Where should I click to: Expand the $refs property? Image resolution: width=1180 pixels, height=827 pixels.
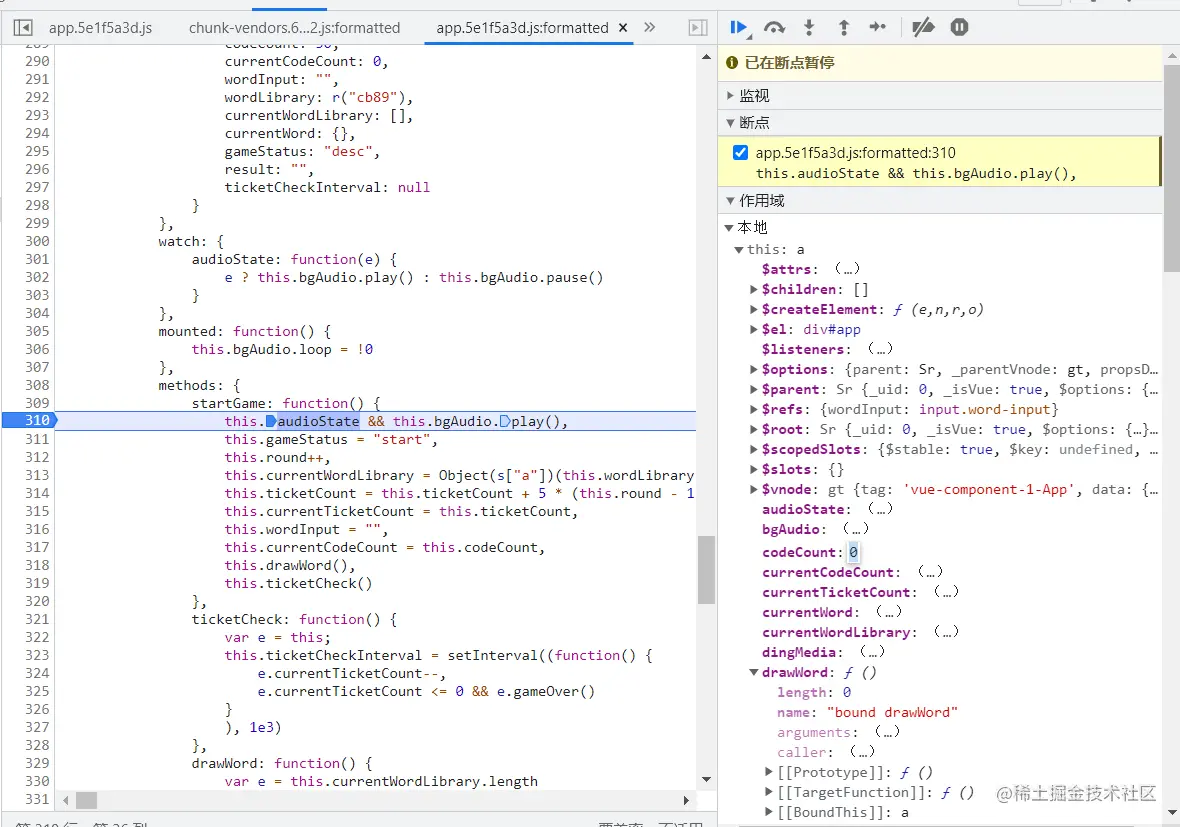tap(754, 409)
